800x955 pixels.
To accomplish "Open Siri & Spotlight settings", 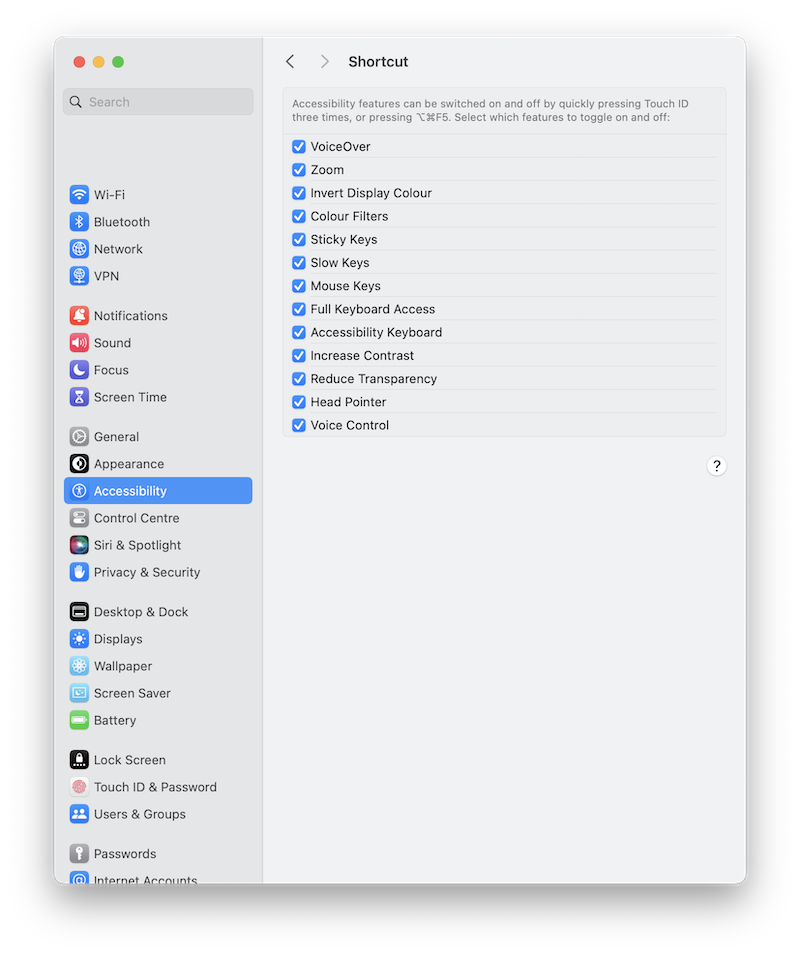I will 80,545.
